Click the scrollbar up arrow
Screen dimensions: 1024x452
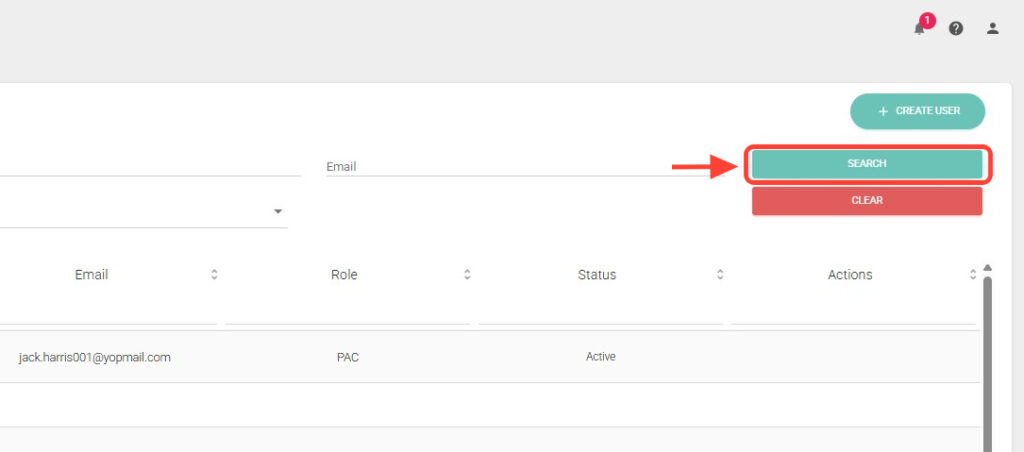point(988,268)
